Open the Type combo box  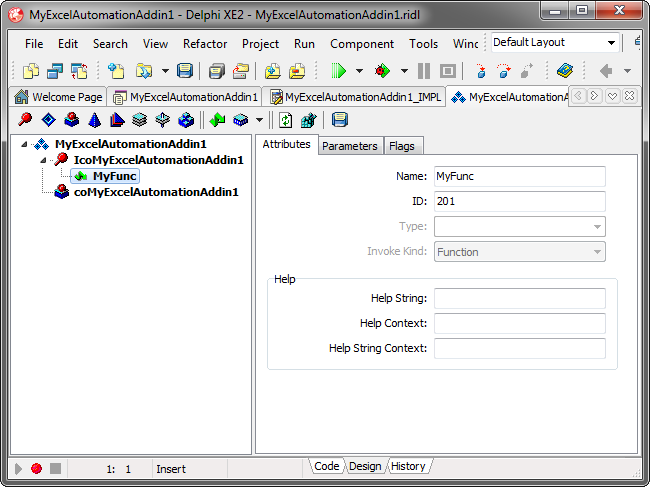click(519, 226)
